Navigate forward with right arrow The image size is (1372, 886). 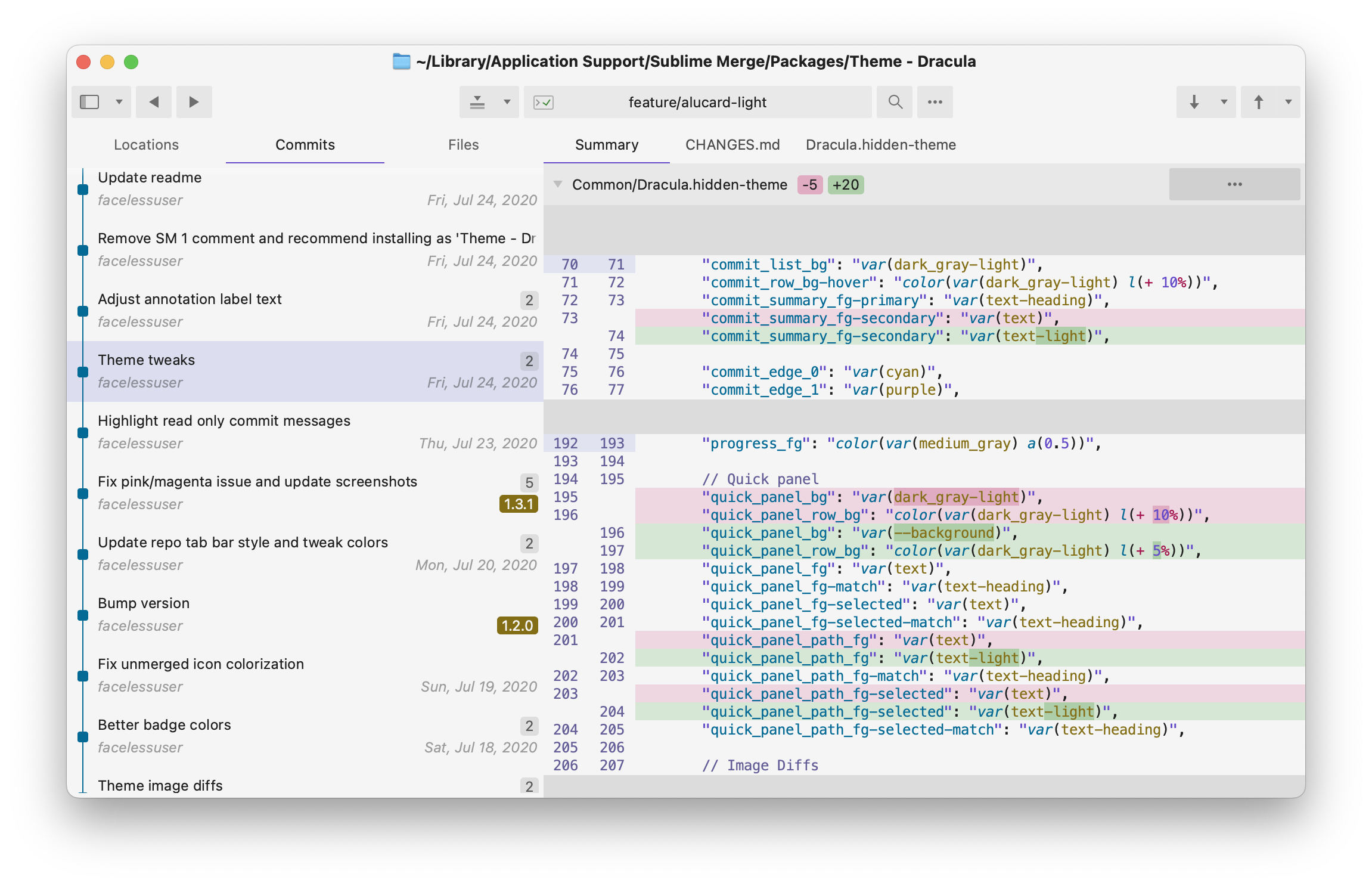194,102
